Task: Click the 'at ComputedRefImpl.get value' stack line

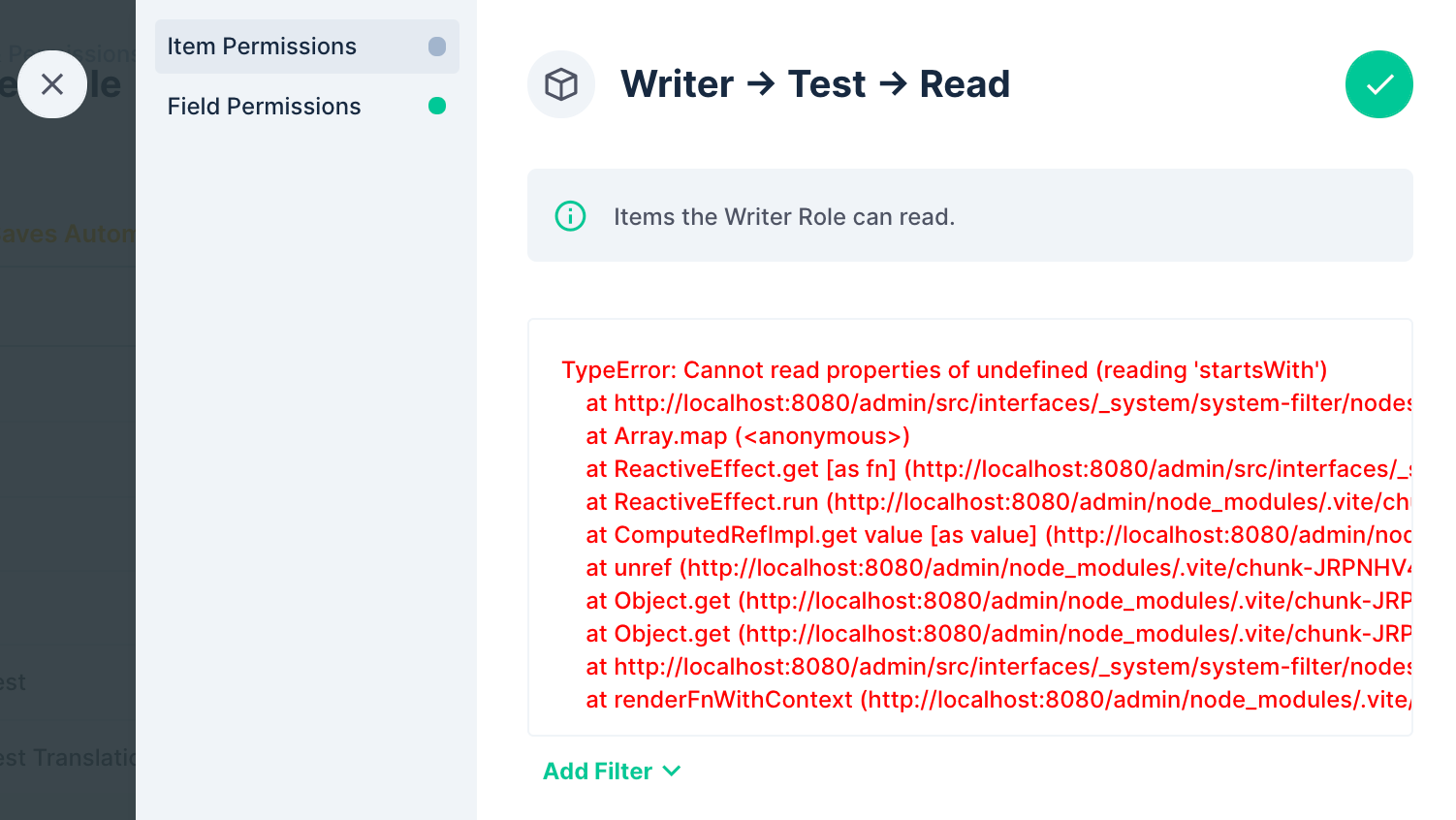Action: coord(998,535)
